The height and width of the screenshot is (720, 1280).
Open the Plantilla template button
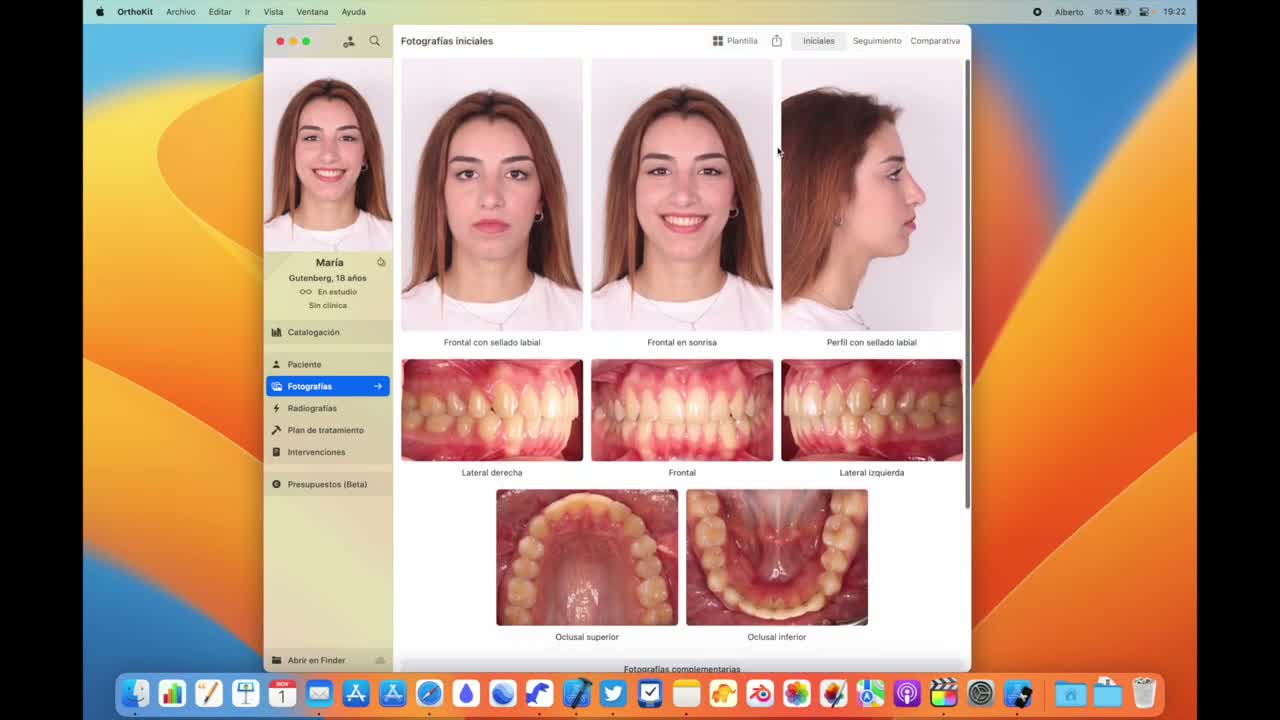click(x=735, y=41)
